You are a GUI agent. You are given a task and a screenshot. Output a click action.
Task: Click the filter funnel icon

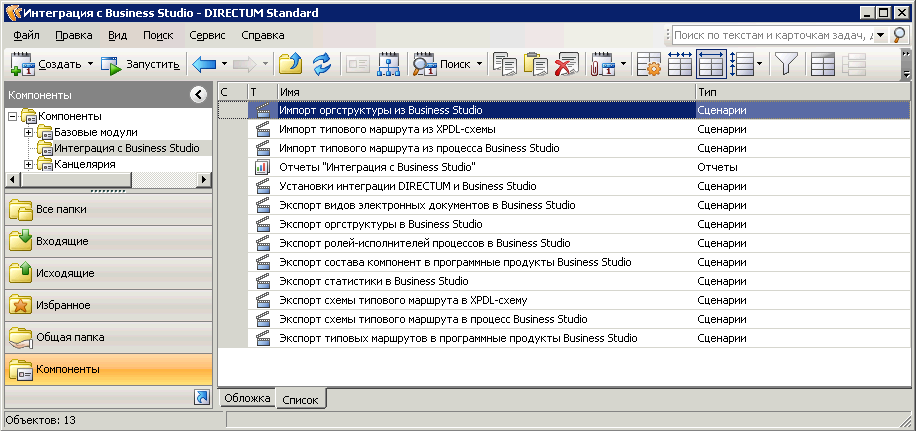[786, 65]
